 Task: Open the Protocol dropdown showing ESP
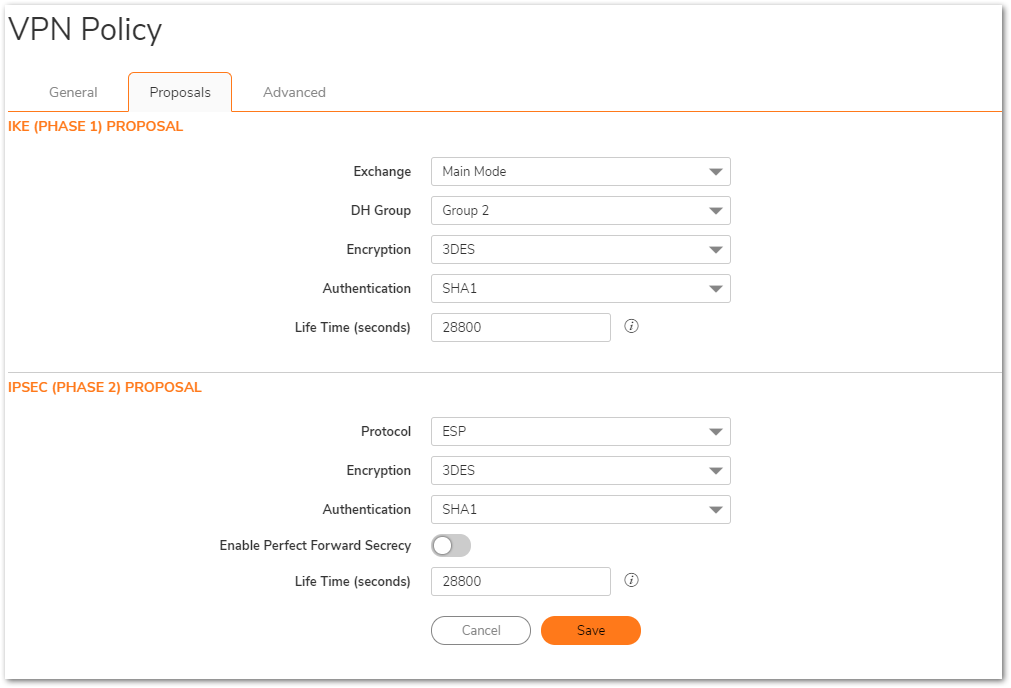point(580,431)
